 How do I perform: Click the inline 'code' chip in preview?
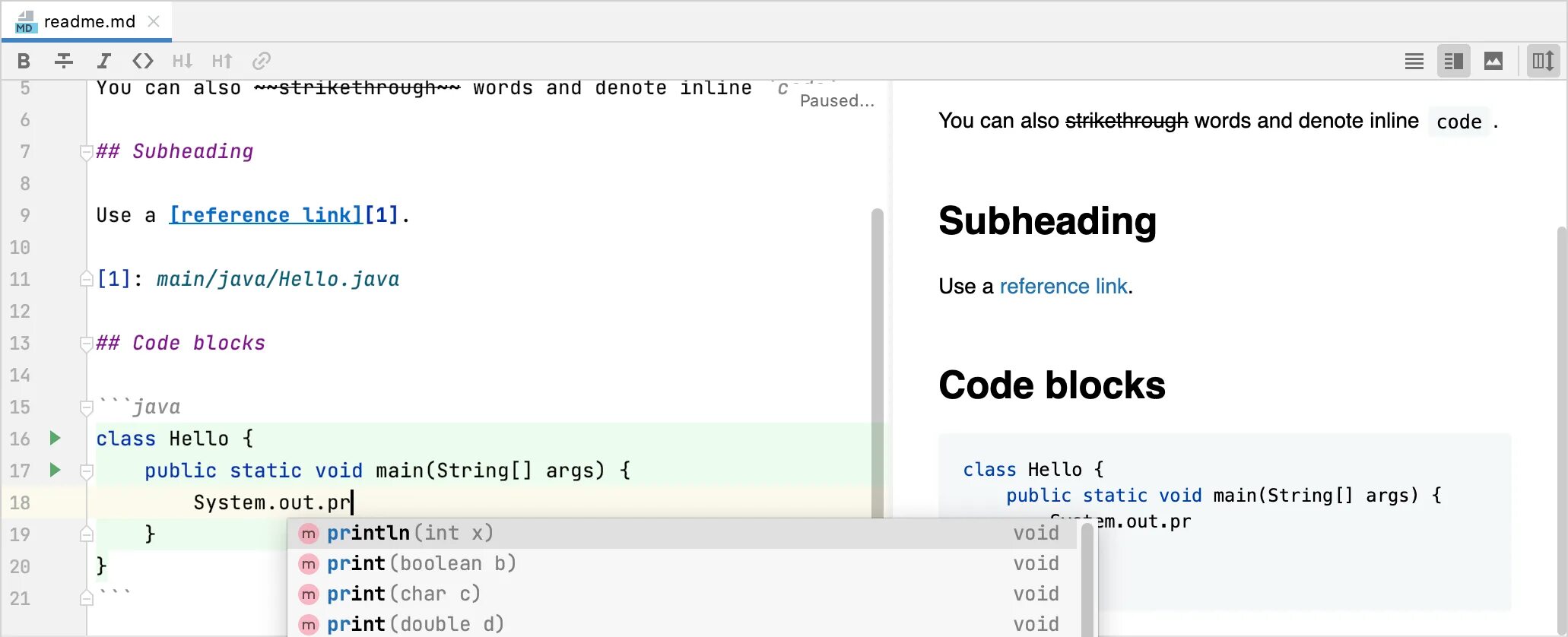(1459, 122)
